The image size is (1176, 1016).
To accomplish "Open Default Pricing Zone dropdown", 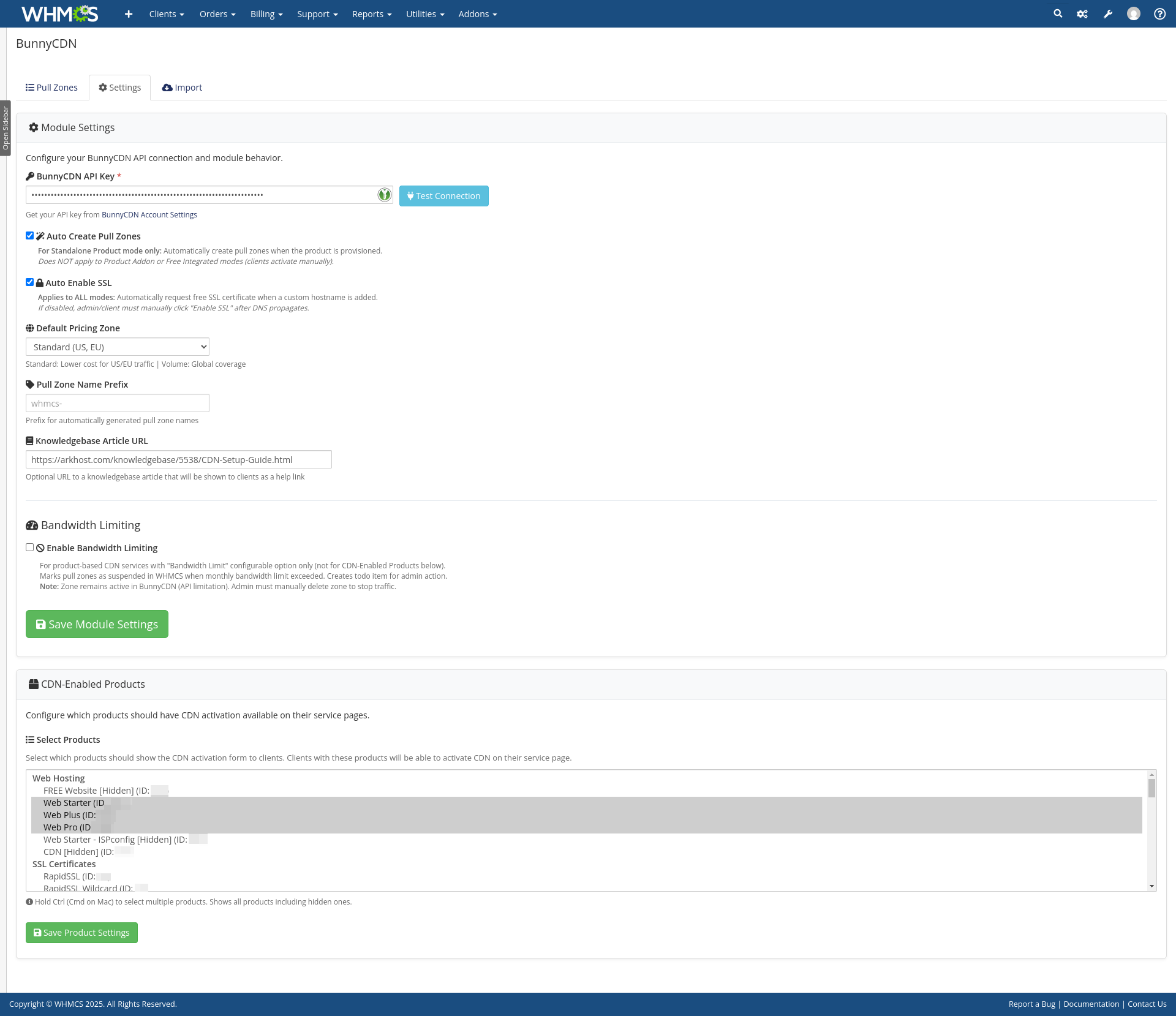I will coord(118,347).
